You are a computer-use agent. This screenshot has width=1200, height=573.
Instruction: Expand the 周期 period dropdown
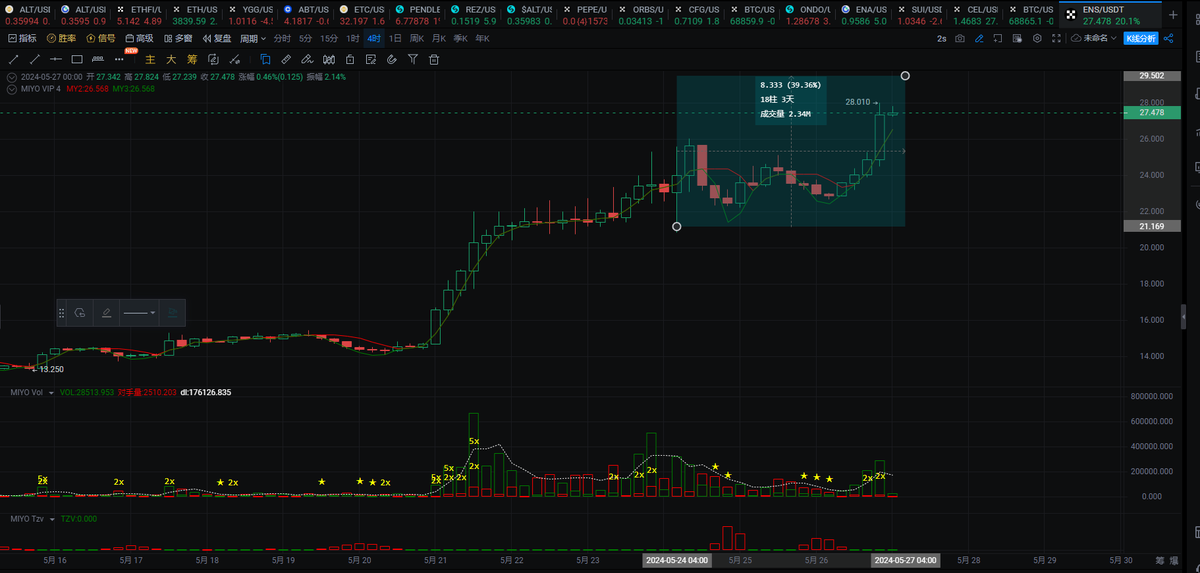tap(252, 38)
